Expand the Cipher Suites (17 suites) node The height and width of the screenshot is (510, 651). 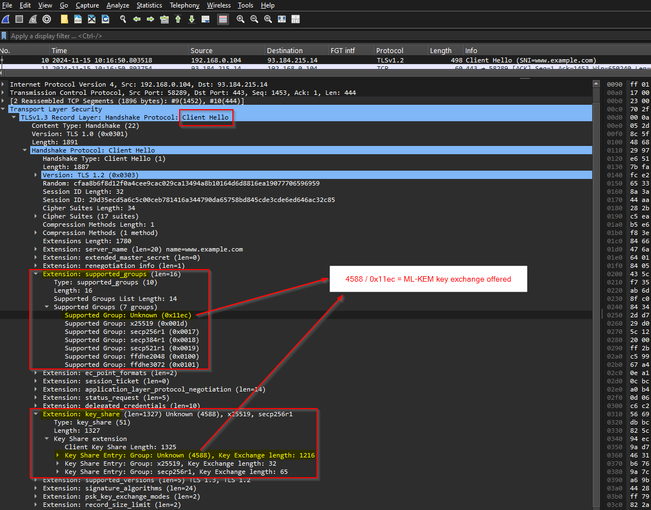[34, 214]
